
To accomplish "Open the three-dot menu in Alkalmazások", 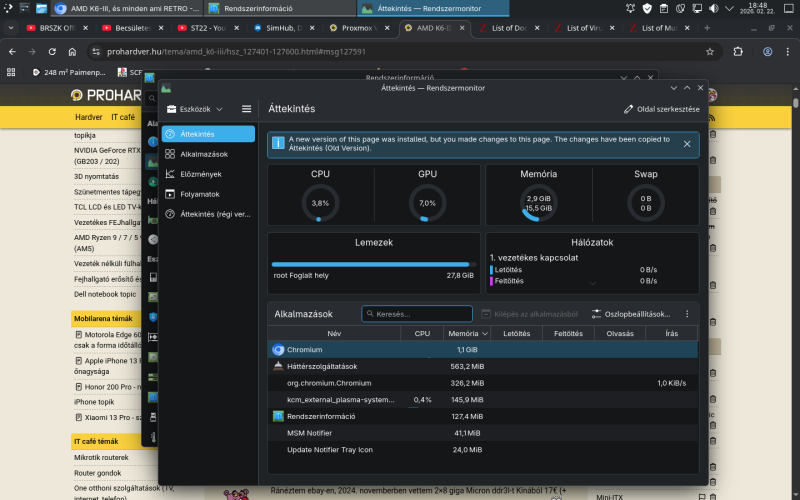I will [687, 314].
